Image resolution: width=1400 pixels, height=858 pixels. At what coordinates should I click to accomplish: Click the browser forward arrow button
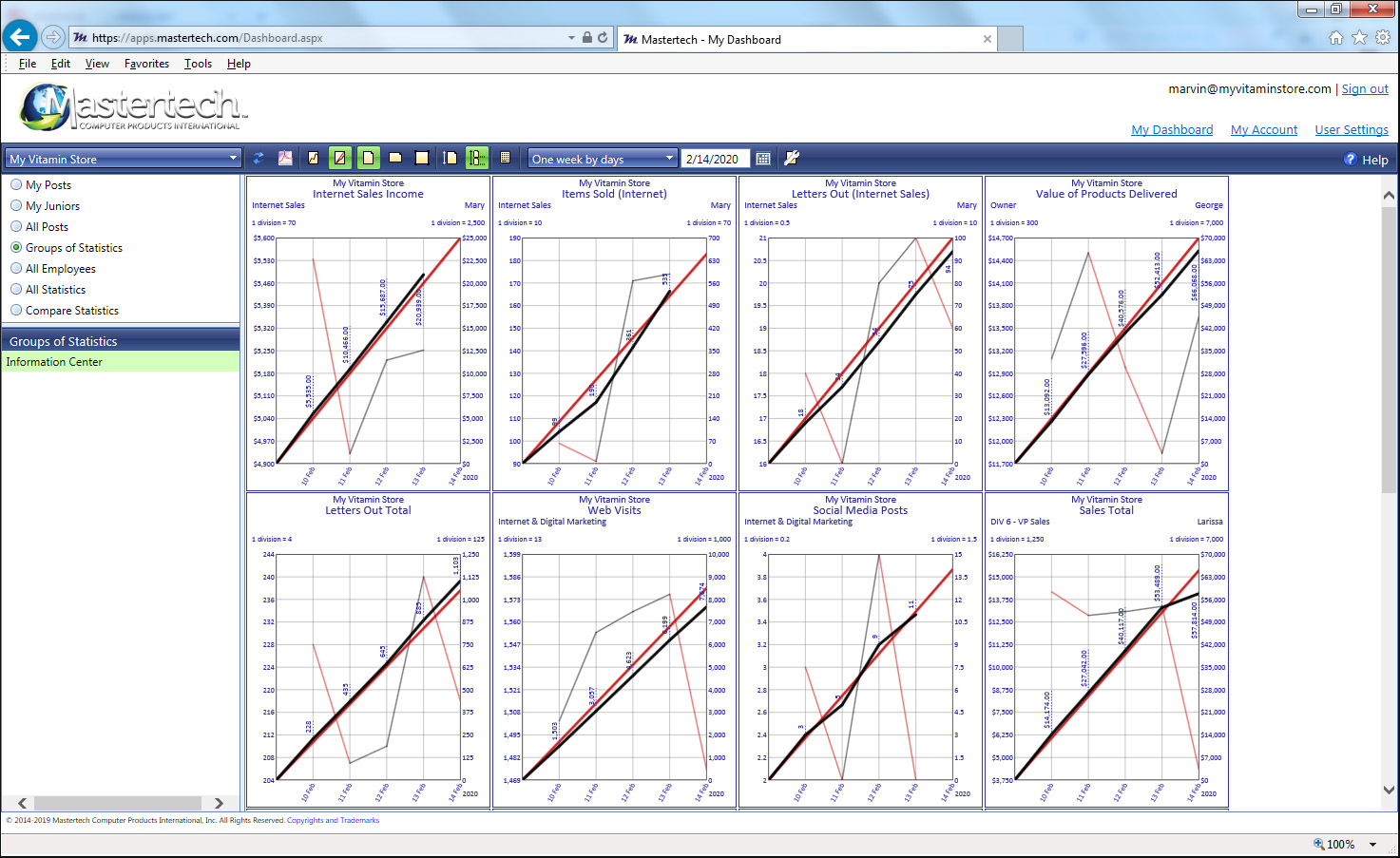53,38
